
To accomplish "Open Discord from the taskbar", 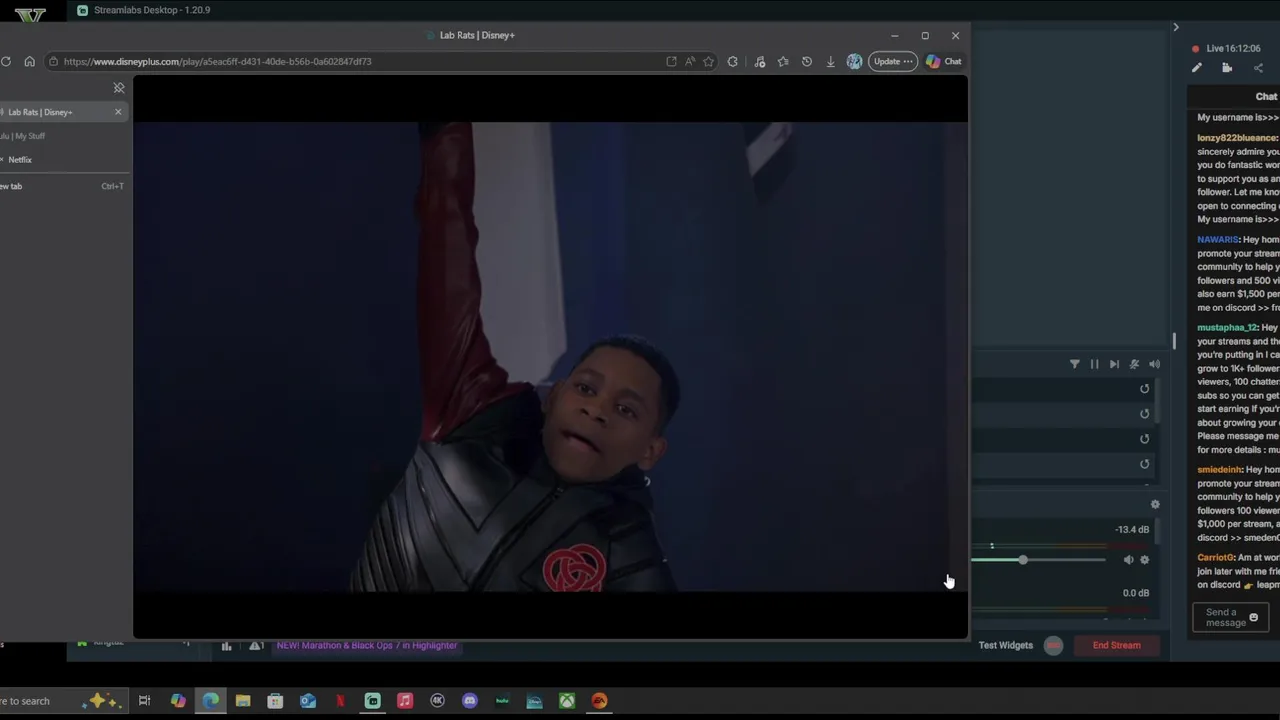I will 470,701.
